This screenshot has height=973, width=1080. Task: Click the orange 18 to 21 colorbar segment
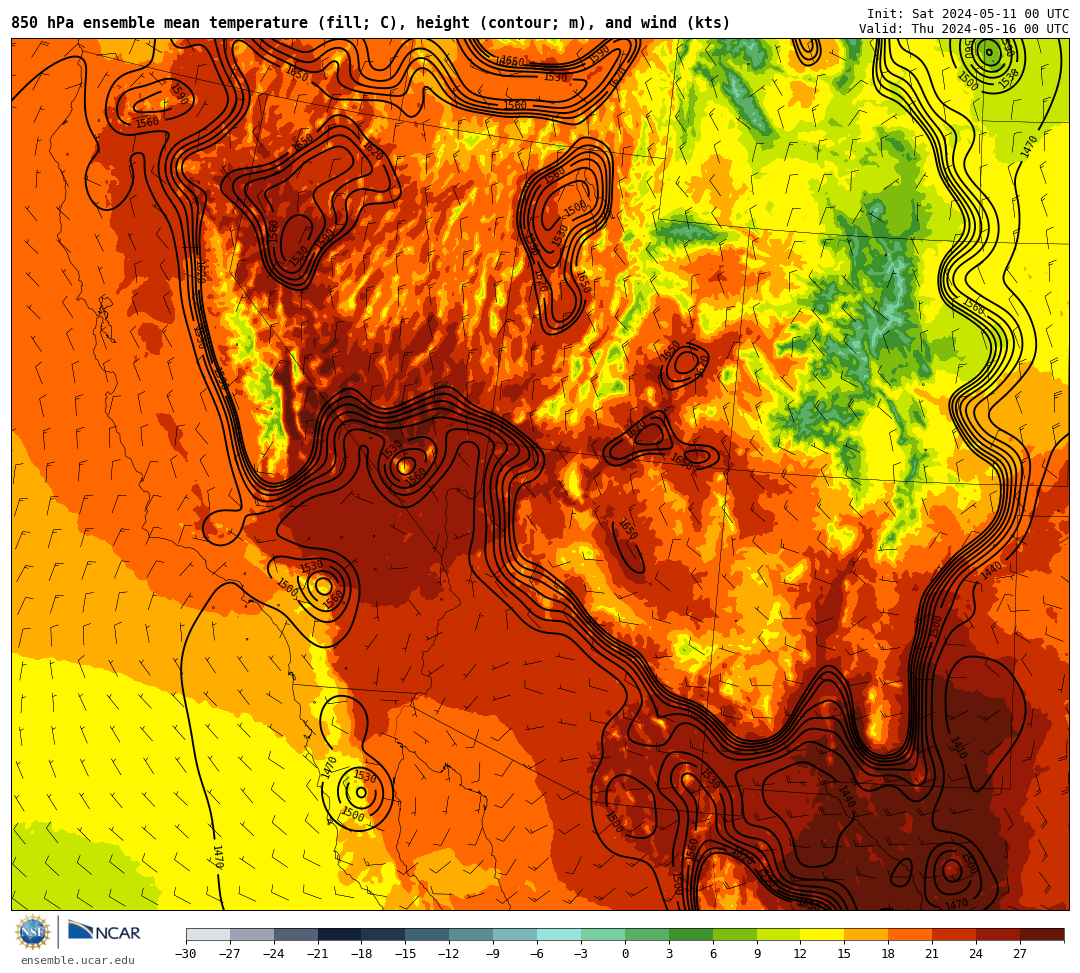(911, 934)
